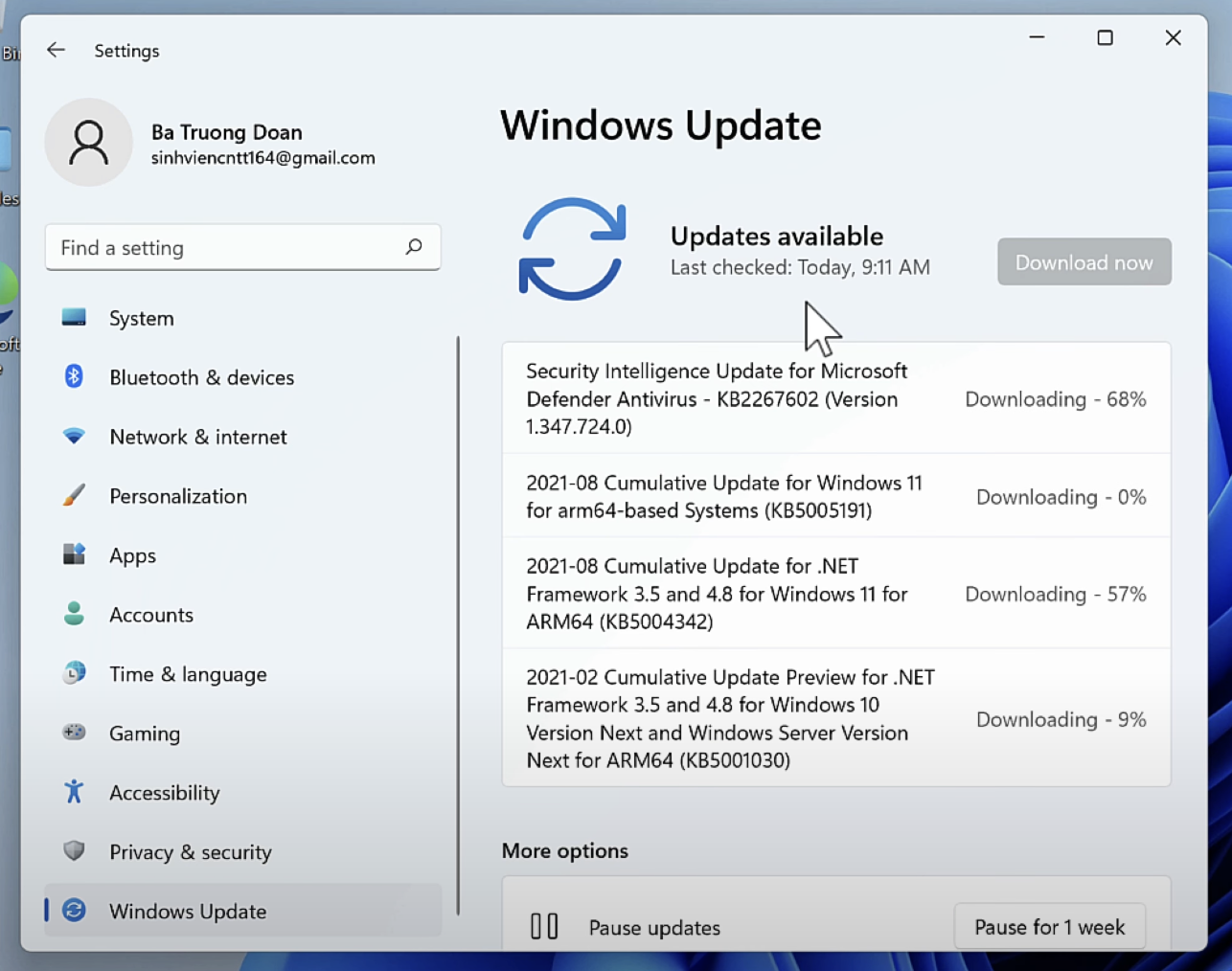Minimize the Settings window
The height and width of the screenshot is (971, 1232).
(x=1037, y=37)
